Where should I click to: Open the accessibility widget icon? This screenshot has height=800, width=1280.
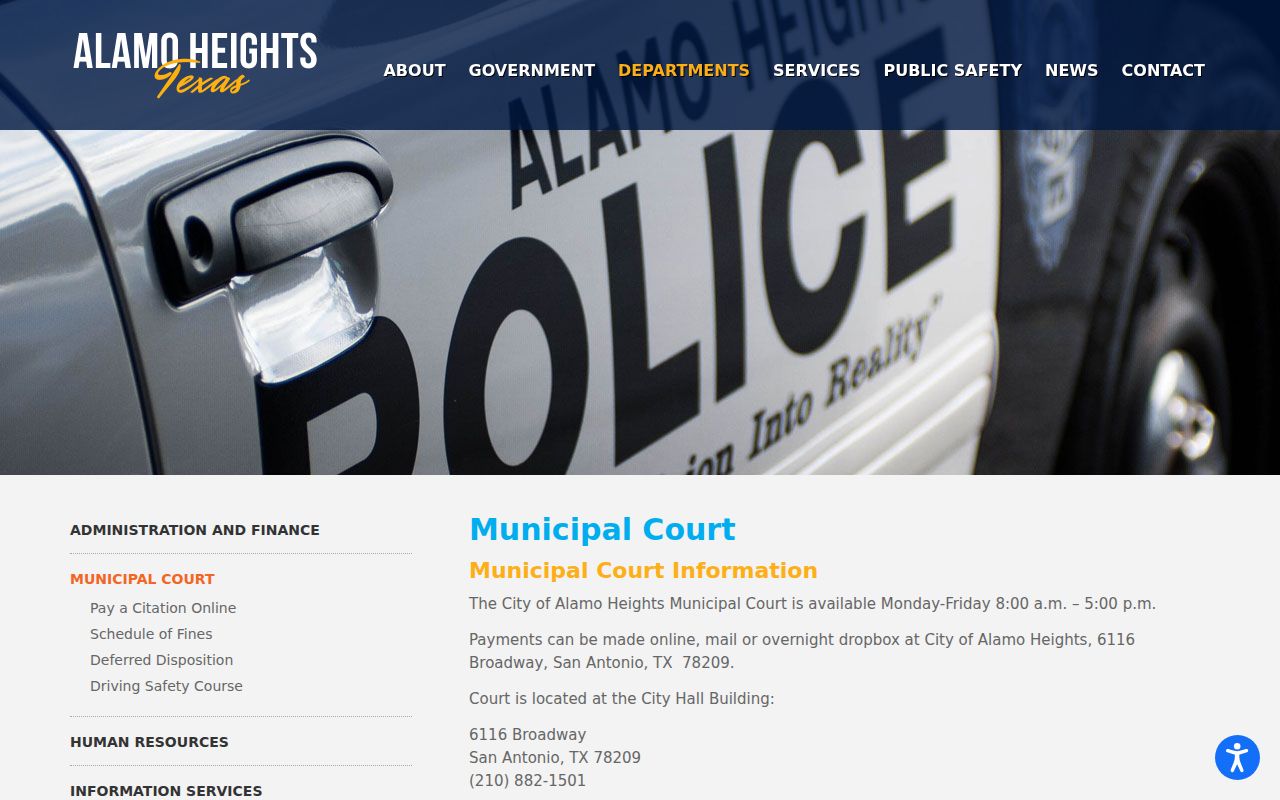click(x=1237, y=757)
